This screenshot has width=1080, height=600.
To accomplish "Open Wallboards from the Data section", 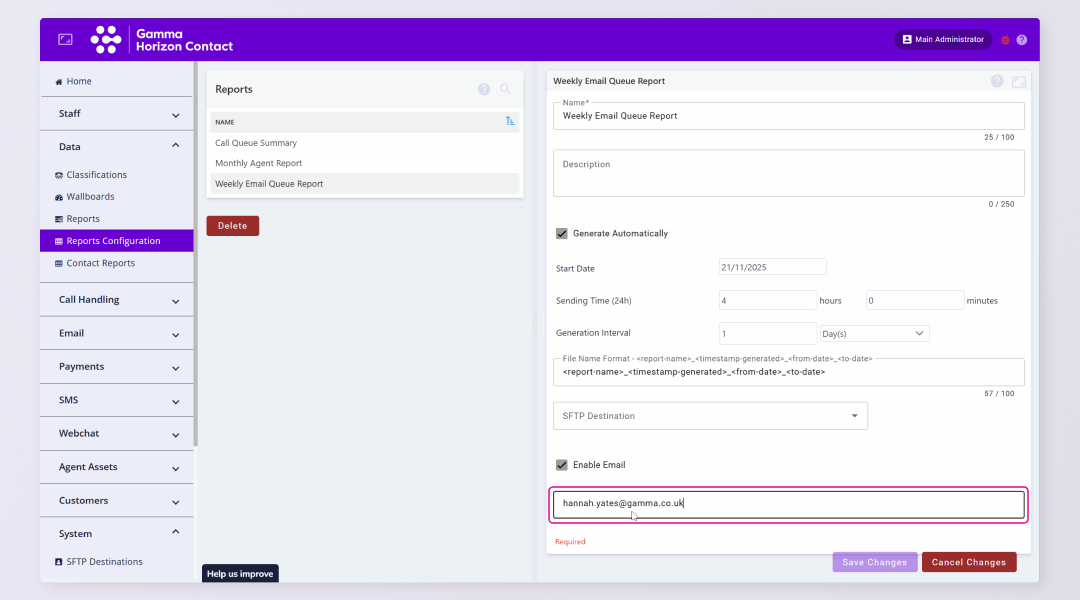I will click(85, 196).
